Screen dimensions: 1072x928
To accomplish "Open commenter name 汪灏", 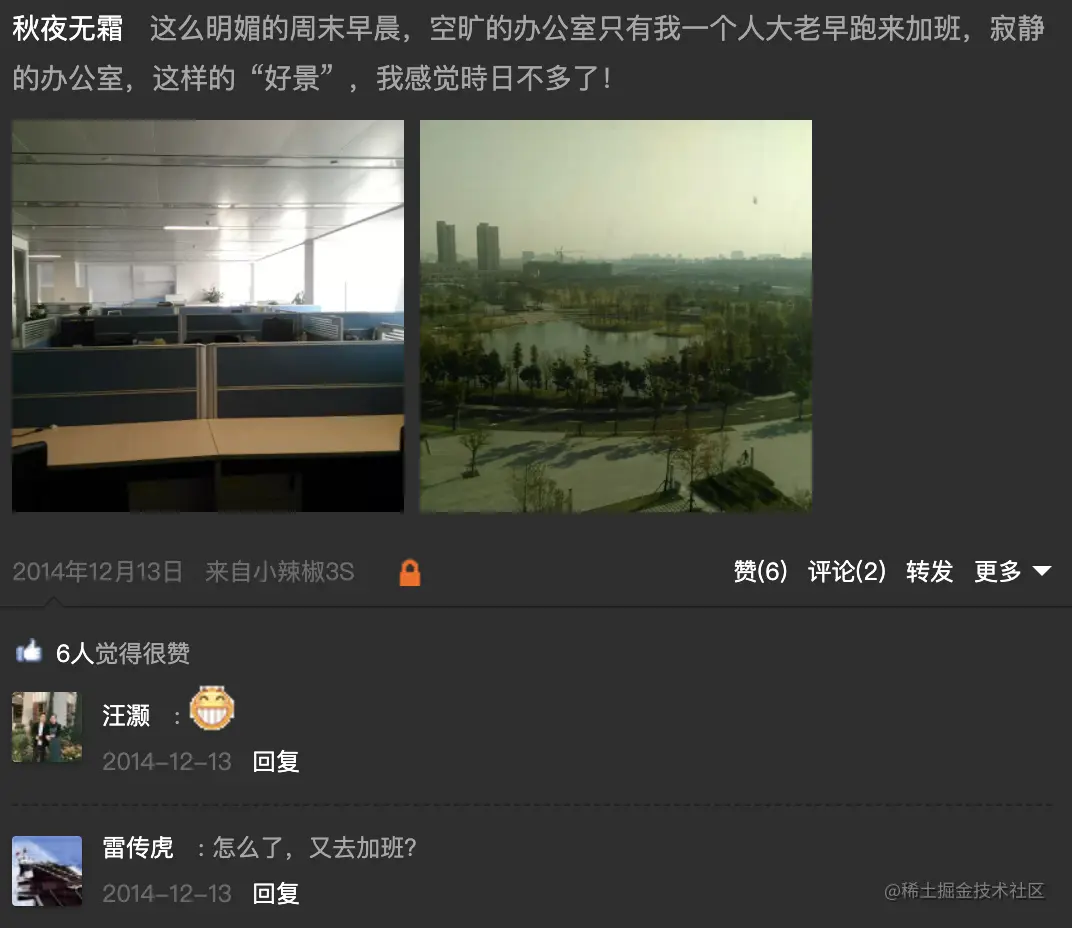I will coord(126,716).
